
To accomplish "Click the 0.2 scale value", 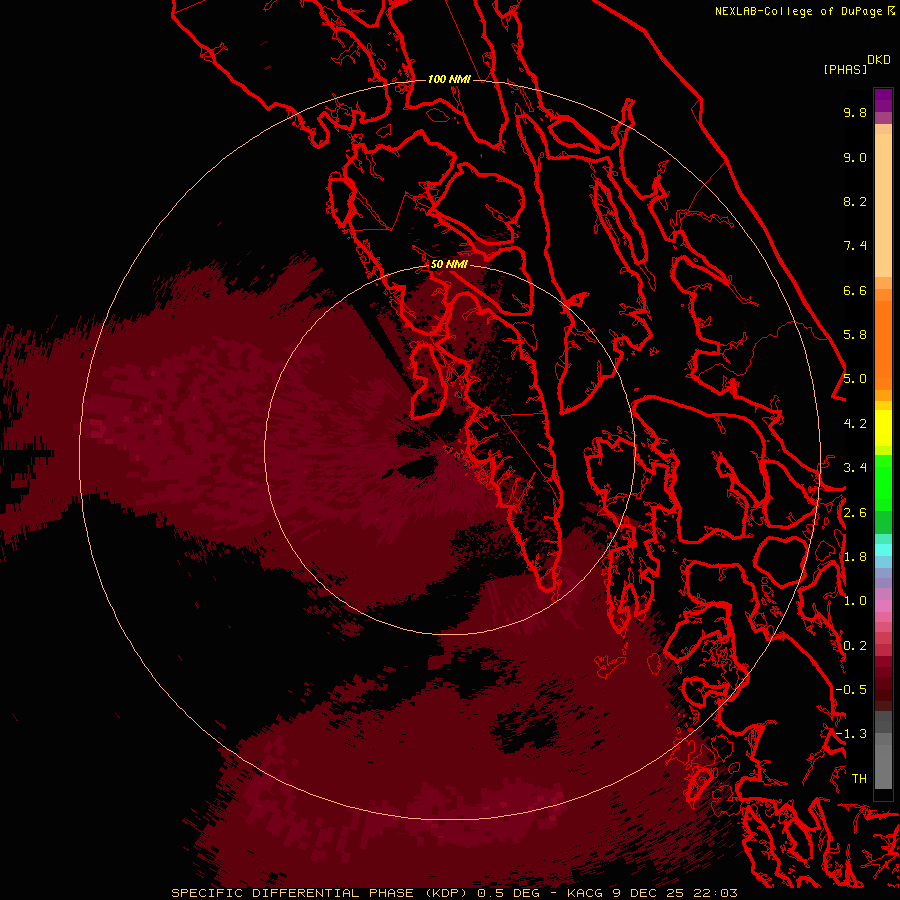I will pos(855,646).
